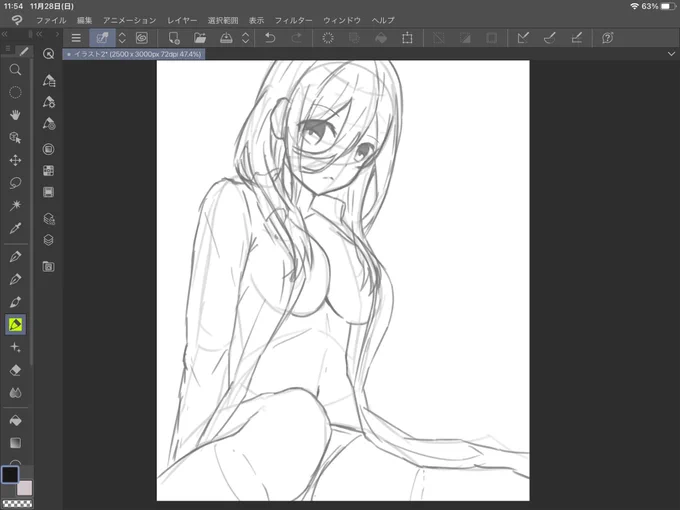Open the 選択範囲 menu
The height and width of the screenshot is (510, 680).
pyautogui.click(x=223, y=20)
